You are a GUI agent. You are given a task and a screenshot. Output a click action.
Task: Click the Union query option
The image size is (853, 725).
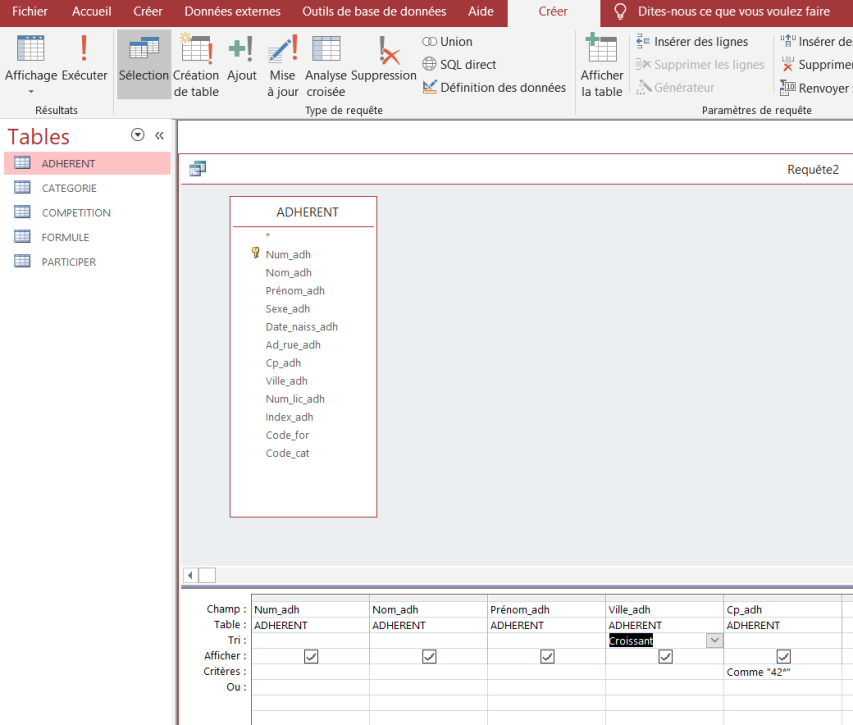(x=447, y=41)
